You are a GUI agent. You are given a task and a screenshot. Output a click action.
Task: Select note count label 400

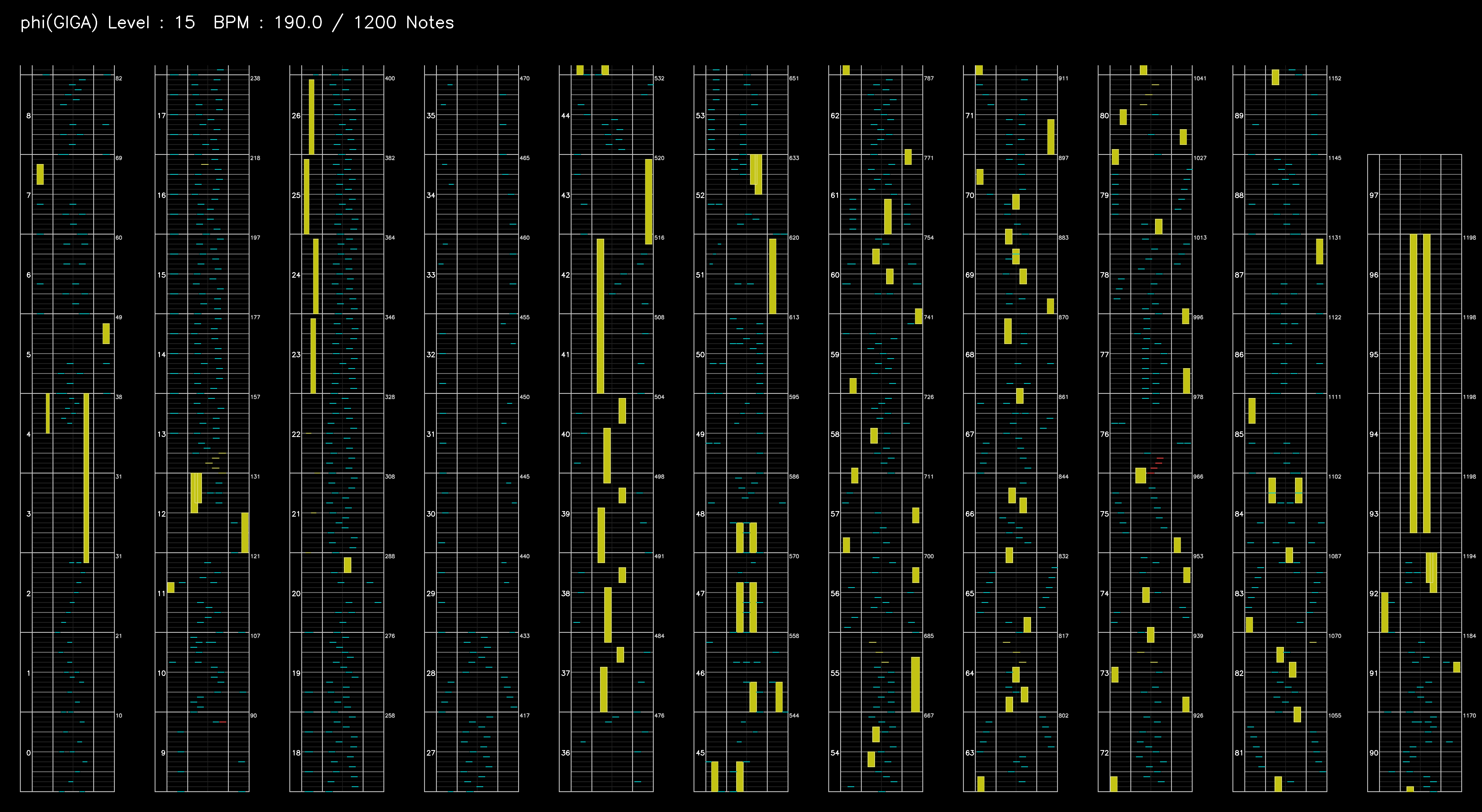pyautogui.click(x=390, y=78)
